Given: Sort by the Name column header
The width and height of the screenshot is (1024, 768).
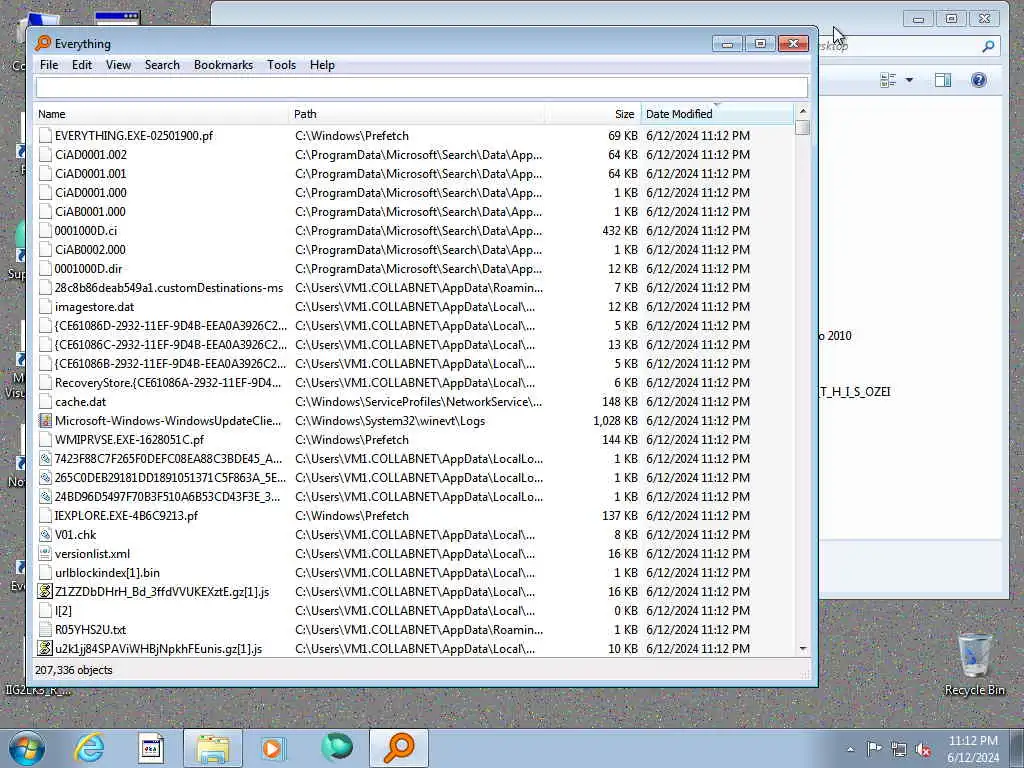Looking at the screenshot, I should [x=161, y=114].
